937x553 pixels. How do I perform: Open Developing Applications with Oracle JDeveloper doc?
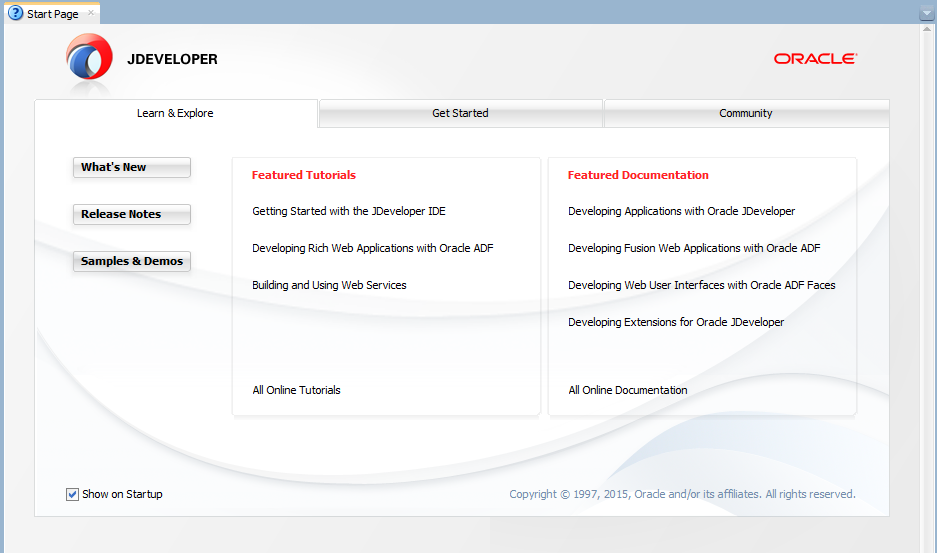point(682,211)
